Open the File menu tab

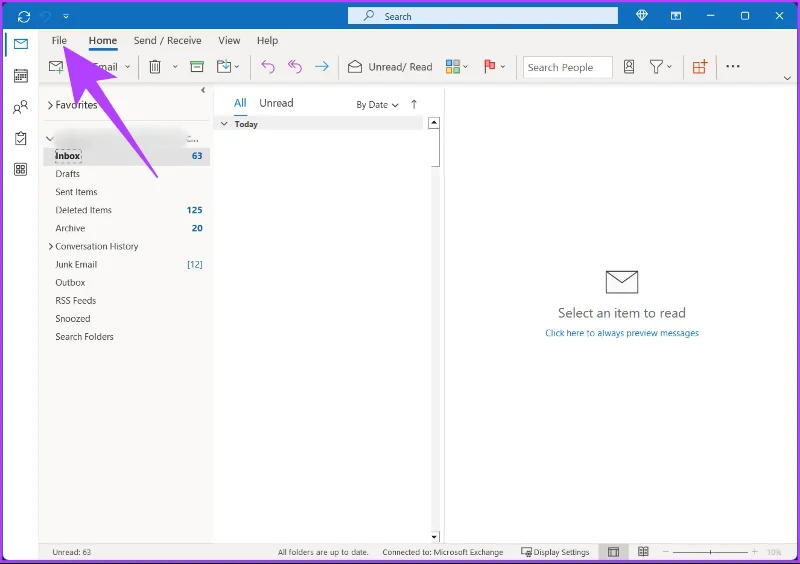(x=59, y=40)
